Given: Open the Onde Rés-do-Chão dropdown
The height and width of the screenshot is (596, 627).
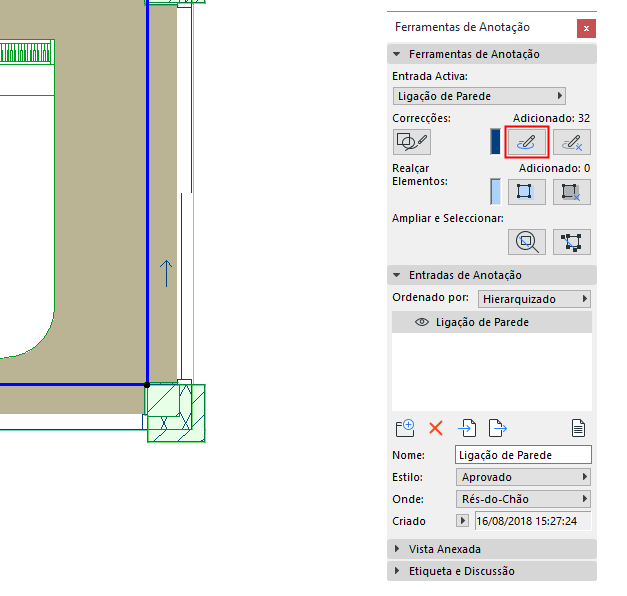Looking at the screenshot, I should click(x=523, y=499).
